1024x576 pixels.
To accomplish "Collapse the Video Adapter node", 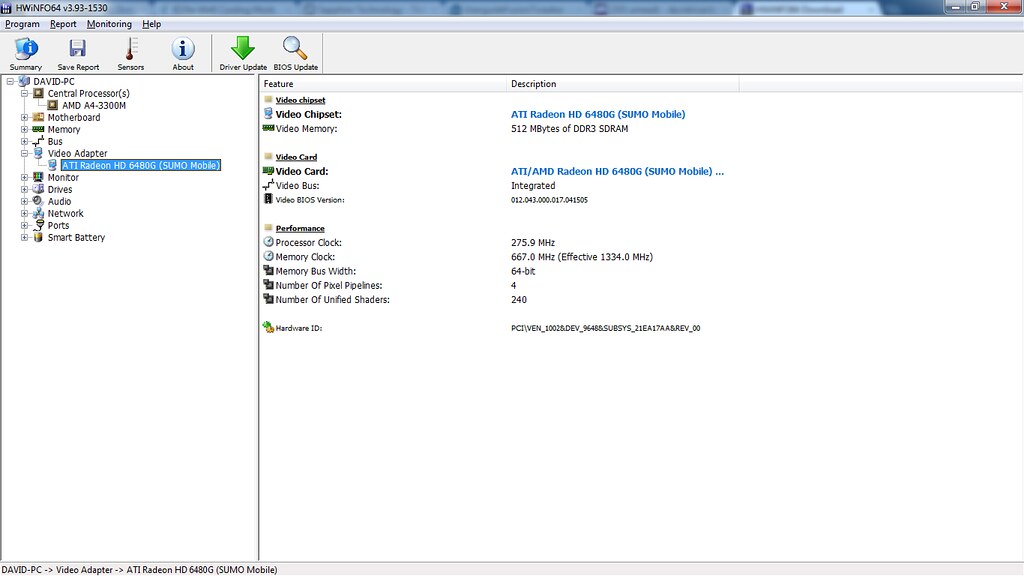I will (25, 153).
